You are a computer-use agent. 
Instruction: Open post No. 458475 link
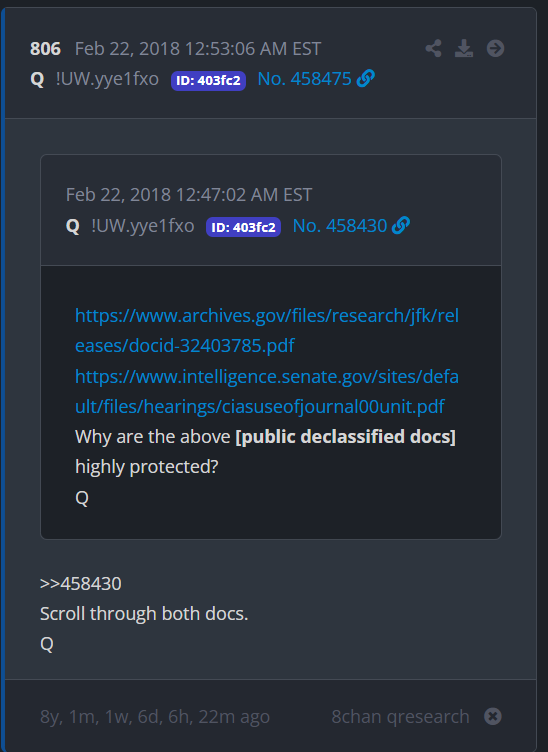pos(304,79)
